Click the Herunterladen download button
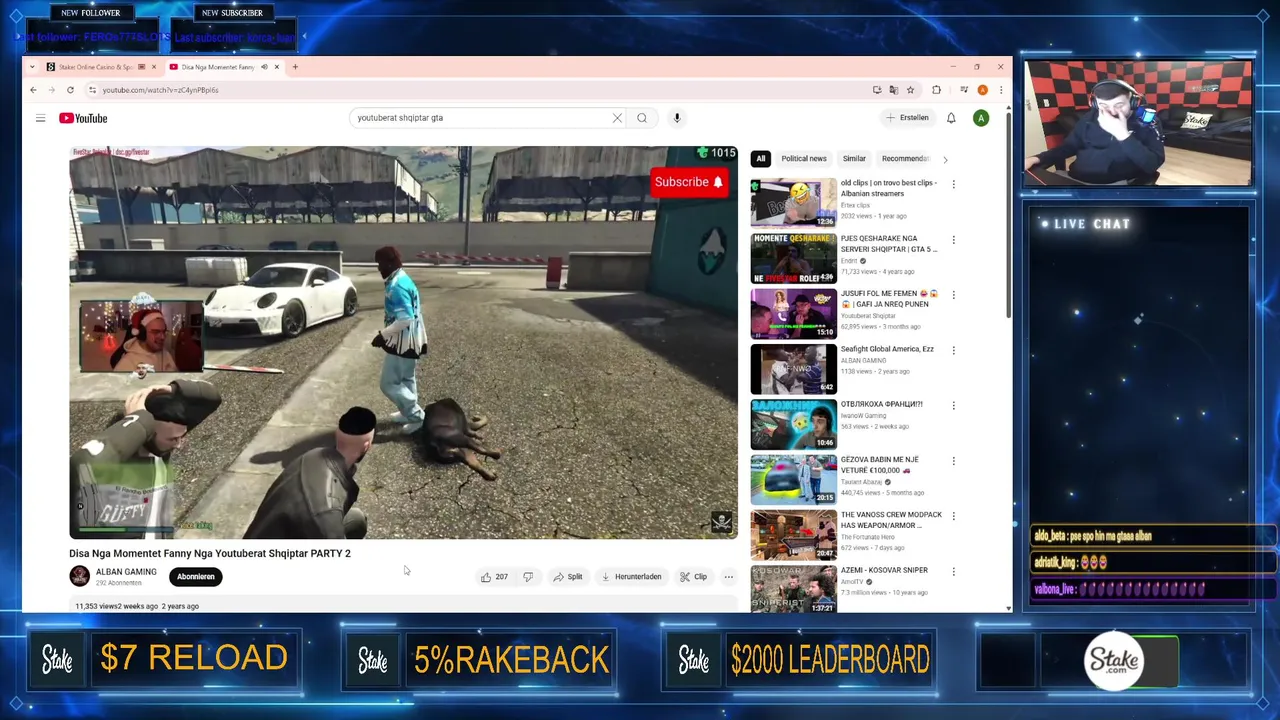This screenshot has width=1280, height=720. tap(631, 577)
